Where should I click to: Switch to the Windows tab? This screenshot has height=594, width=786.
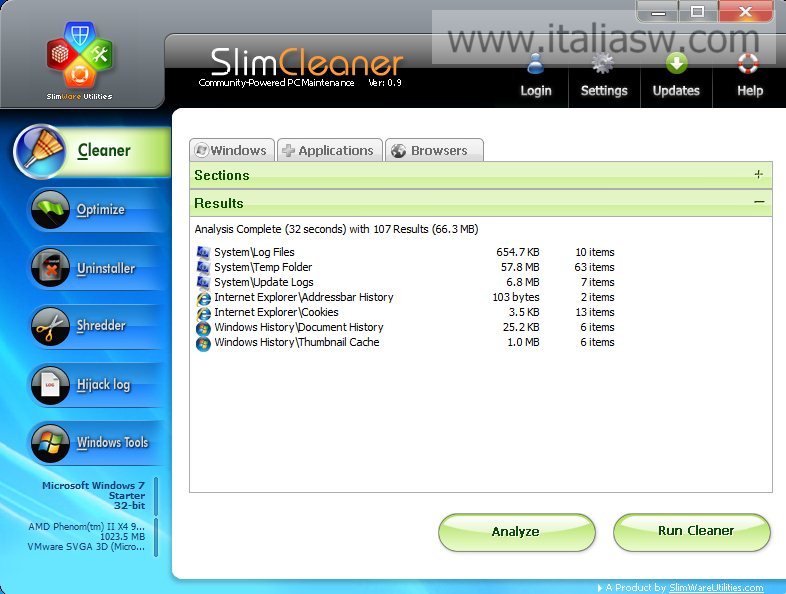point(232,150)
